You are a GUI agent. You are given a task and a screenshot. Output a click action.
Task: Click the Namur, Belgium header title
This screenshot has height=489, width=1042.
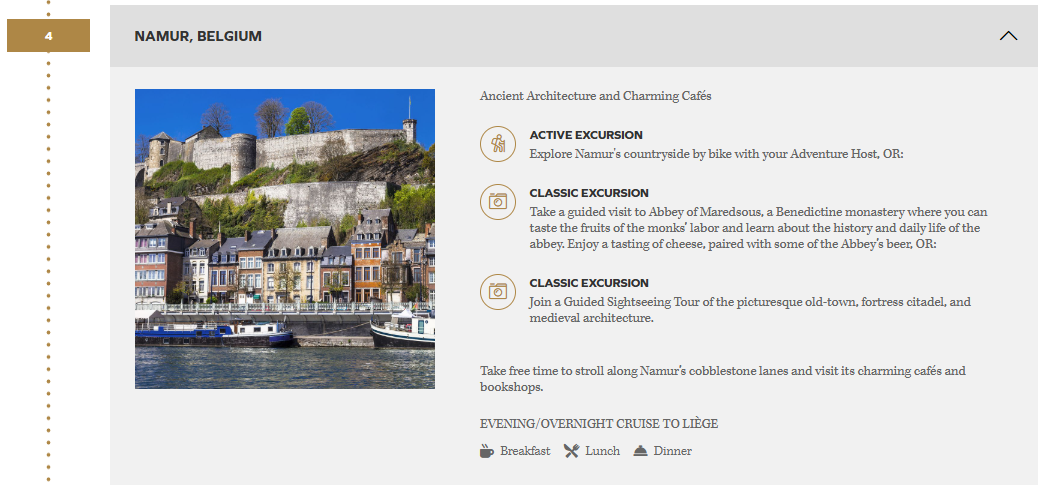tap(198, 36)
